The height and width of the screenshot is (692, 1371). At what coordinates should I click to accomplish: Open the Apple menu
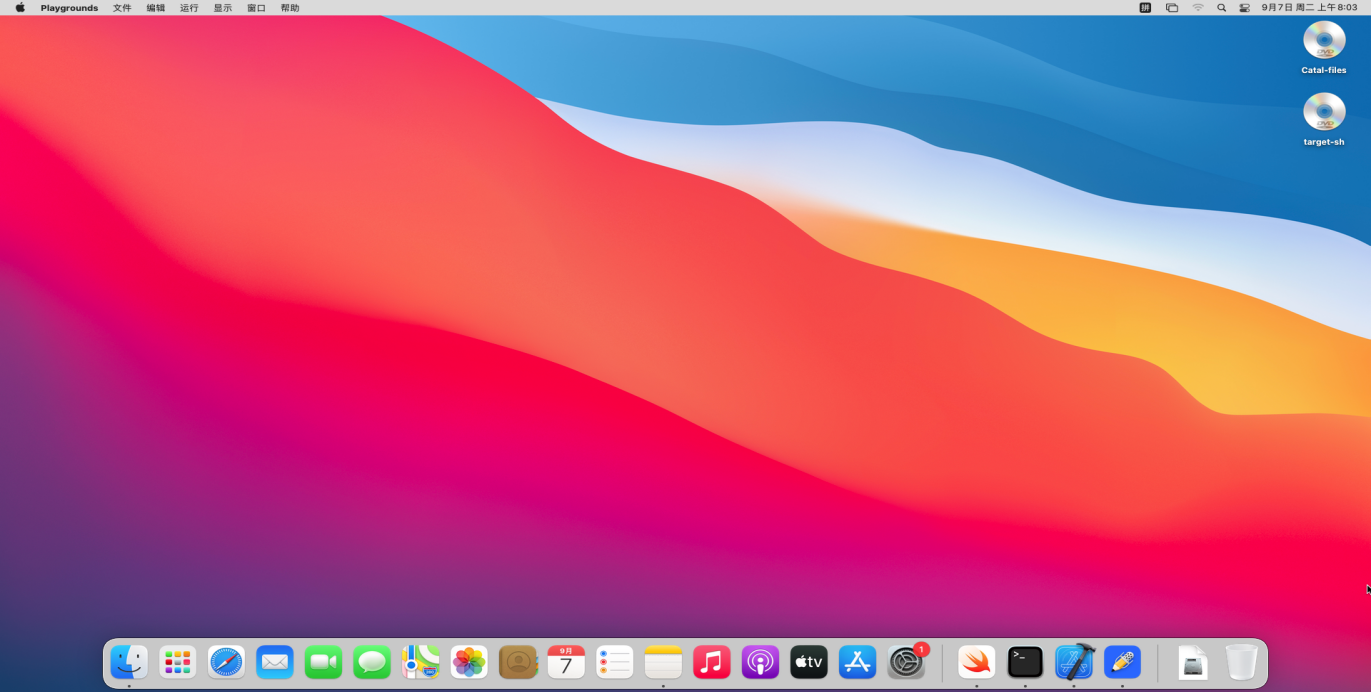pos(20,8)
